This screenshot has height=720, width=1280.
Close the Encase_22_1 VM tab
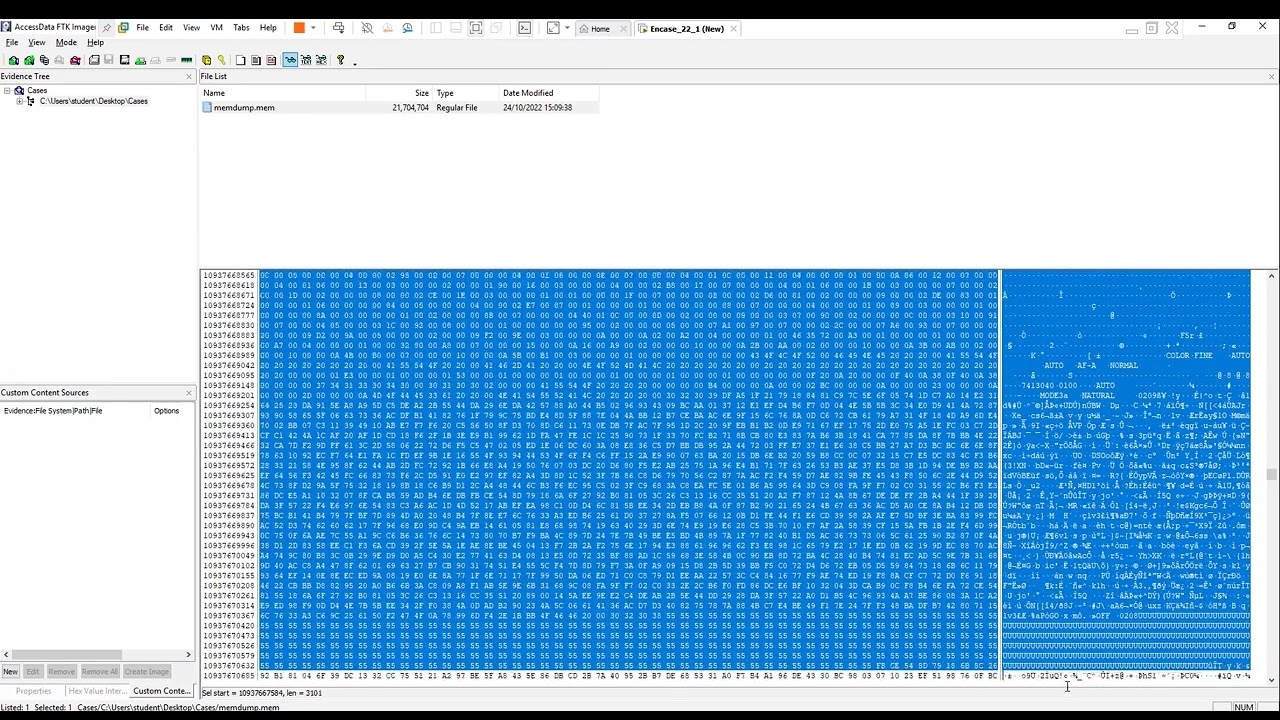tap(733, 29)
